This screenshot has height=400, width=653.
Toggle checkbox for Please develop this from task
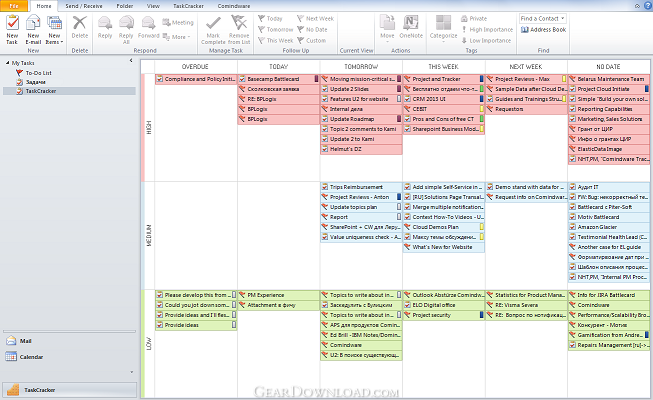[160, 295]
